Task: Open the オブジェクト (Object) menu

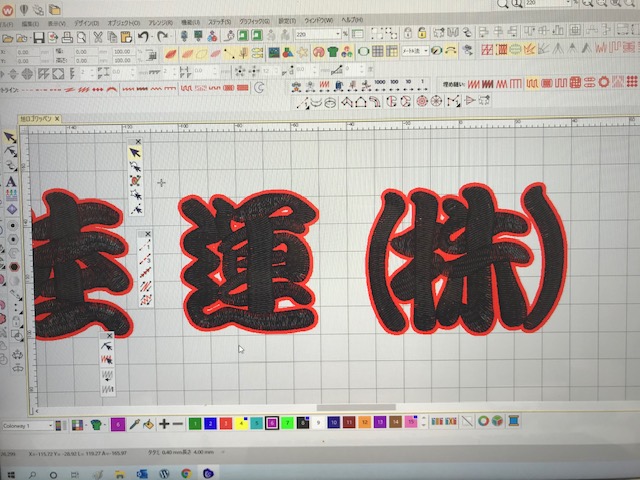Action: (x=124, y=23)
